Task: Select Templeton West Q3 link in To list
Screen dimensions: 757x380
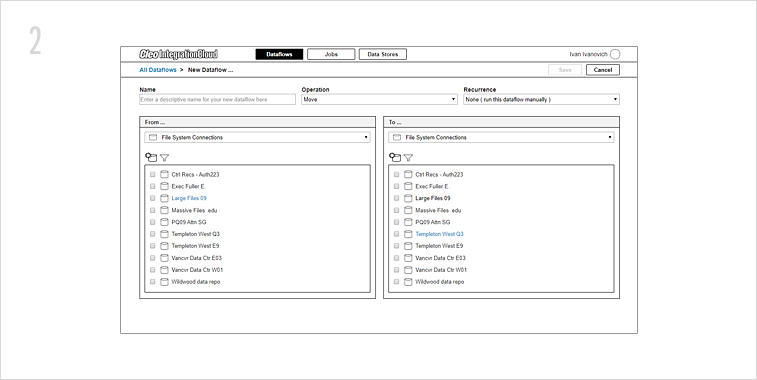Action: click(x=439, y=234)
